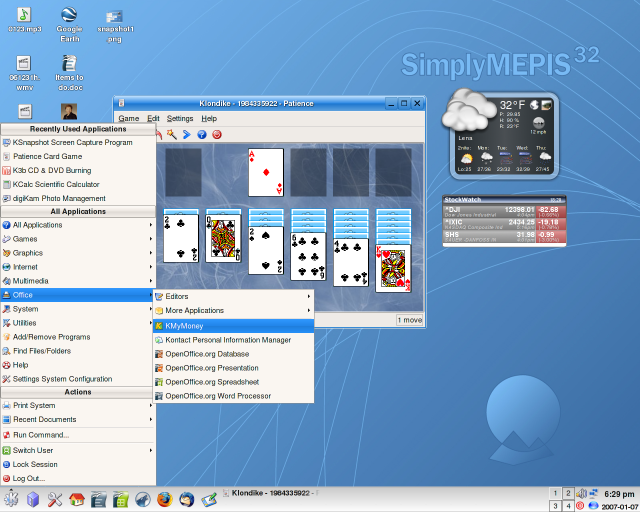Click the globe icon in weather widget
This screenshot has height=512, width=640.
[x=534, y=105]
